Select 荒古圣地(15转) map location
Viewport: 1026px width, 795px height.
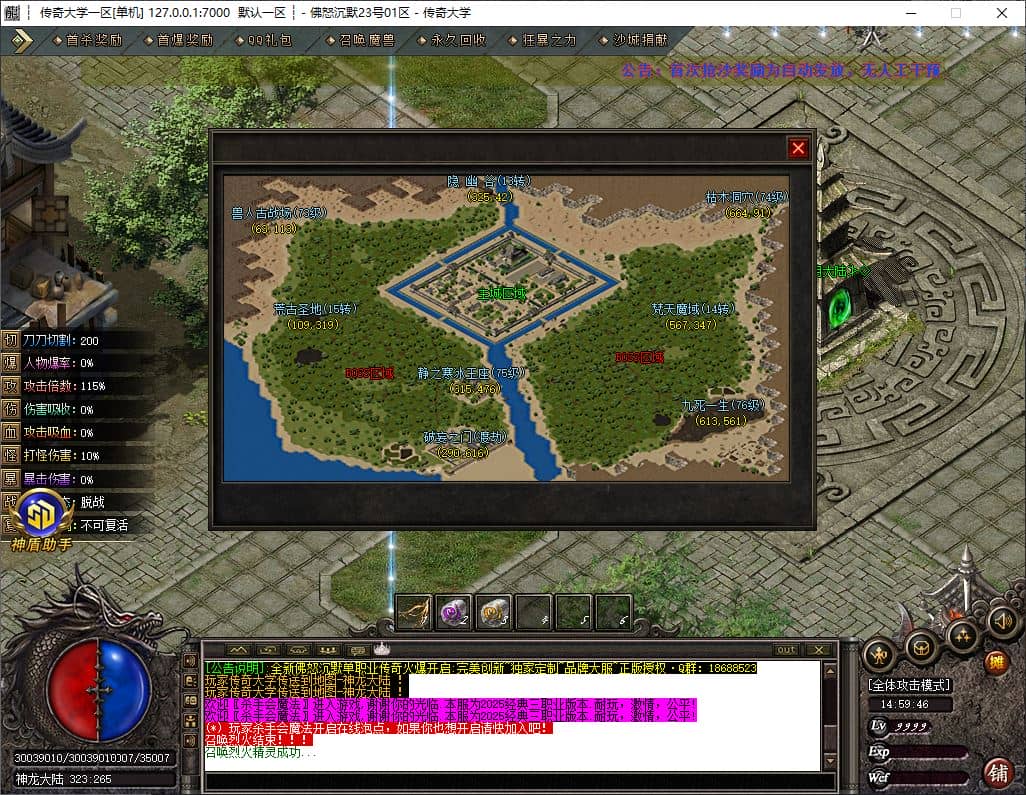coord(315,317)
